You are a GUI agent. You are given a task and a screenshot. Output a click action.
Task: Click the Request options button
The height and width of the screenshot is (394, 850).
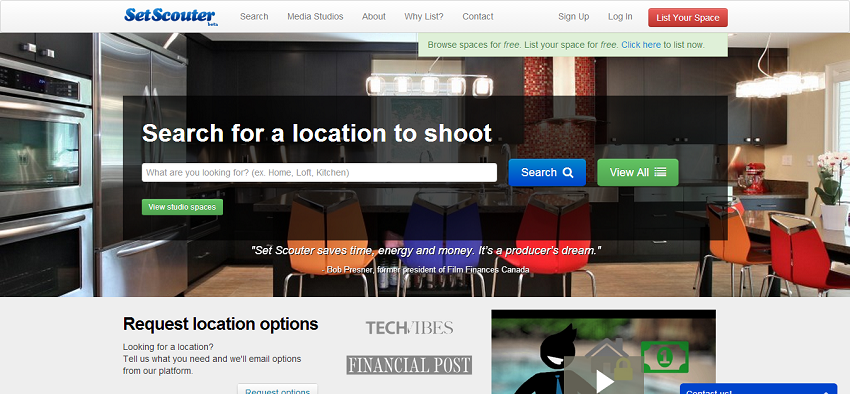[x=277, y=389]
